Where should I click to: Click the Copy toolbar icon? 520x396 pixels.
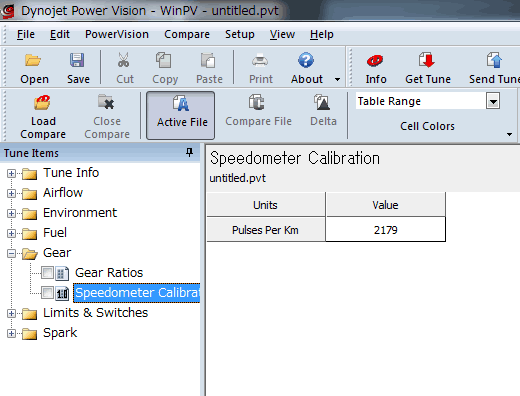coord(164,61)
